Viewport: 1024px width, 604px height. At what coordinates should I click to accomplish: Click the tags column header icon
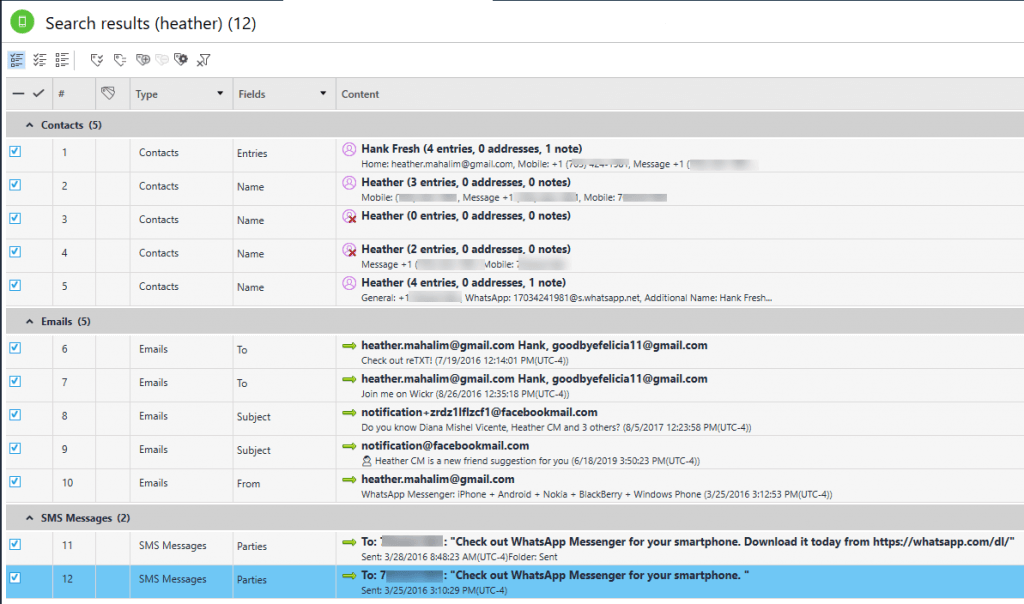[x=108, y=93]
